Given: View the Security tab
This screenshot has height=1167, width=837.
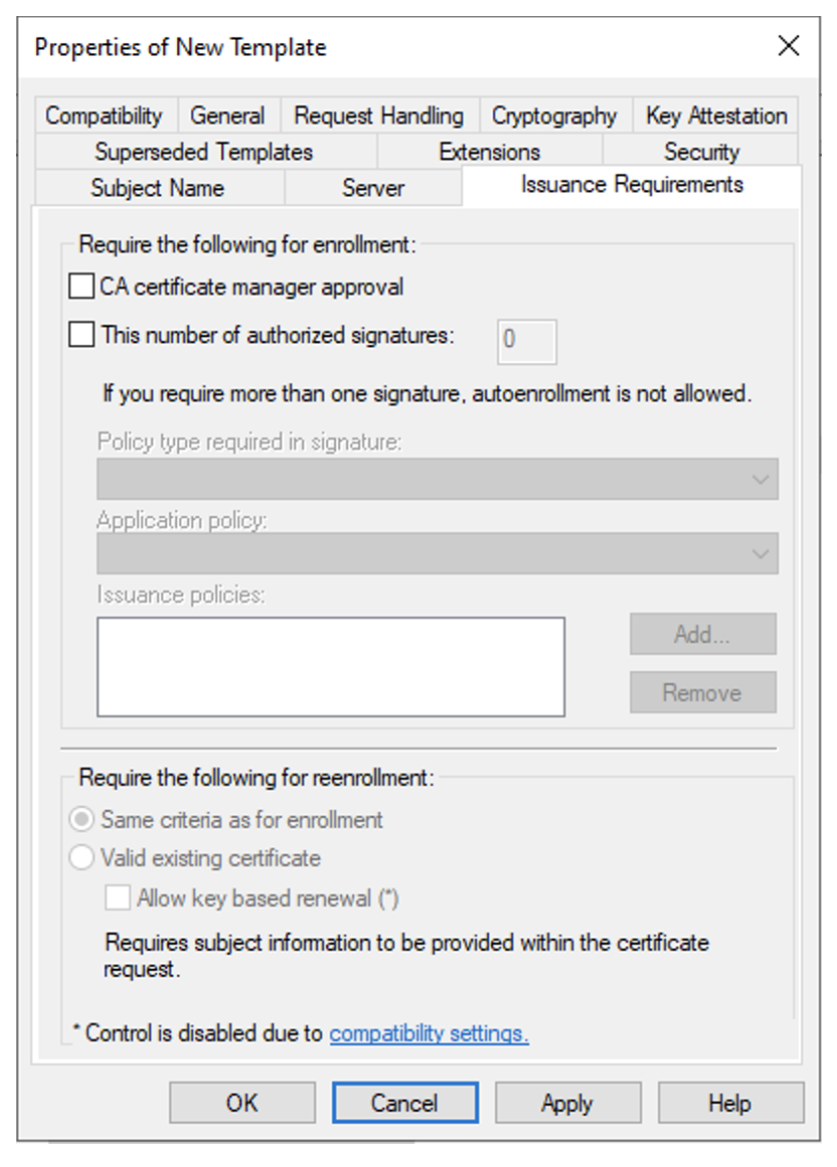Looking at the screenshot, I should click(x=701, y=152).
